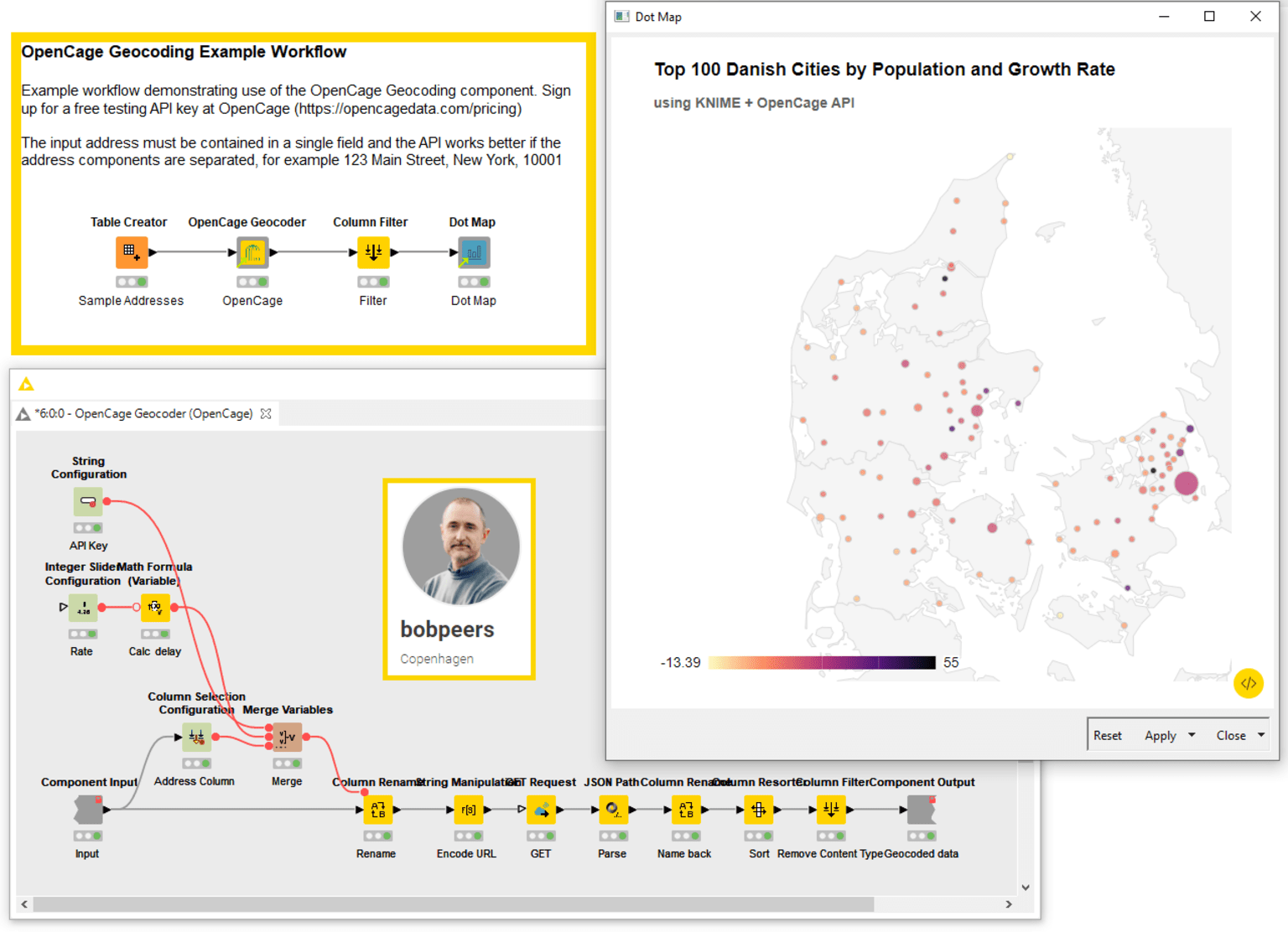Screen dimensions: 1288x932
Task: Click the Close button label in Dot Map
Action: pyautogui.click(x=1231, y=735)
